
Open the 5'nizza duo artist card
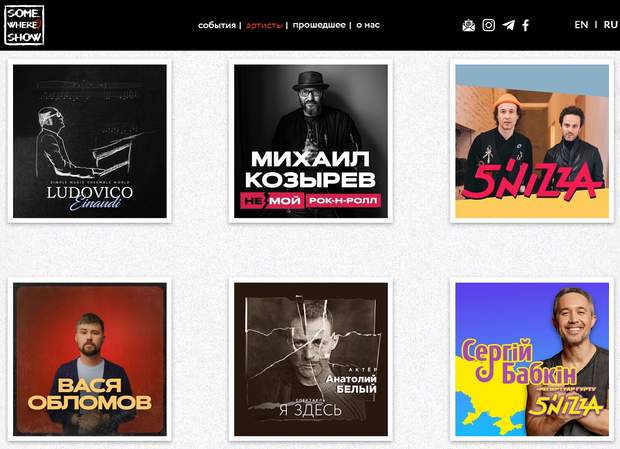[532, 141]
